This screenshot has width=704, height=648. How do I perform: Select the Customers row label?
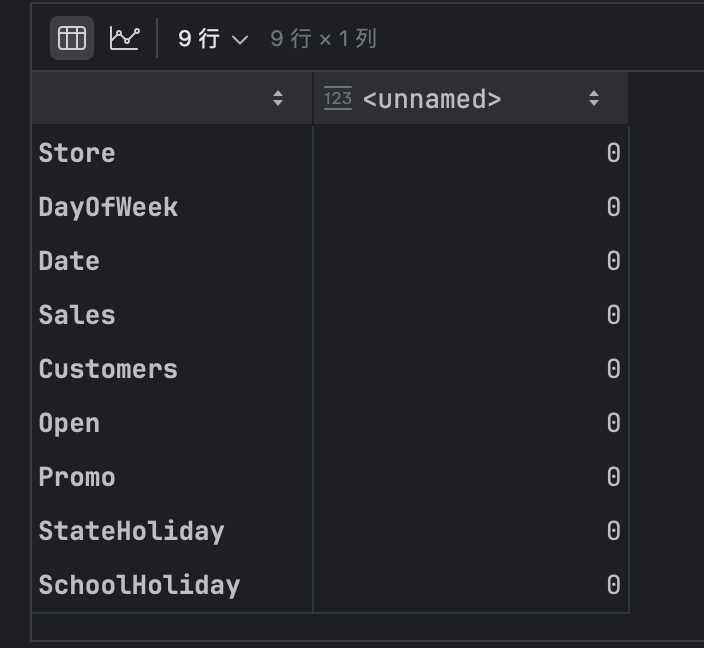click(108, 369)
